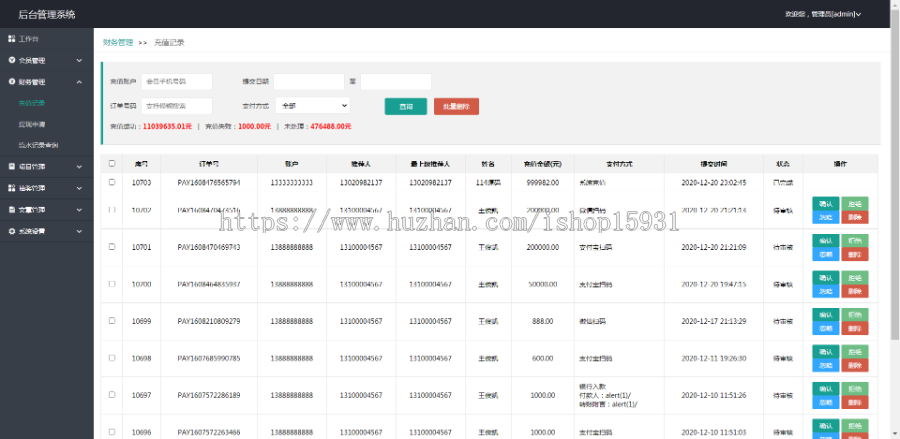Open the 提现申请 submenu item
This screenshot has width=900, height=439.
click(x=32, y=124)
